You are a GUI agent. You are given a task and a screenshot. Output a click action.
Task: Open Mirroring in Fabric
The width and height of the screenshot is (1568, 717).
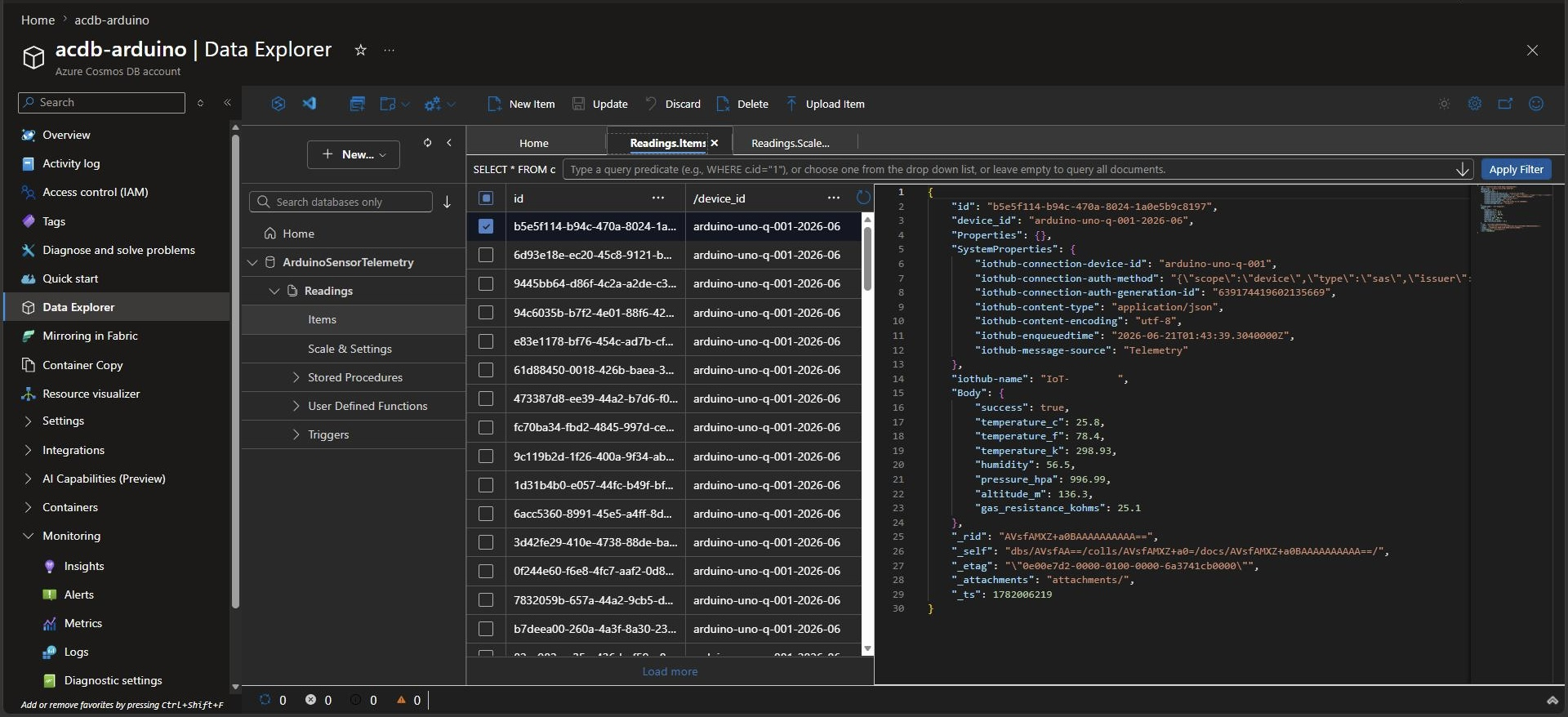pyautogui.click(x=90, y=336)
